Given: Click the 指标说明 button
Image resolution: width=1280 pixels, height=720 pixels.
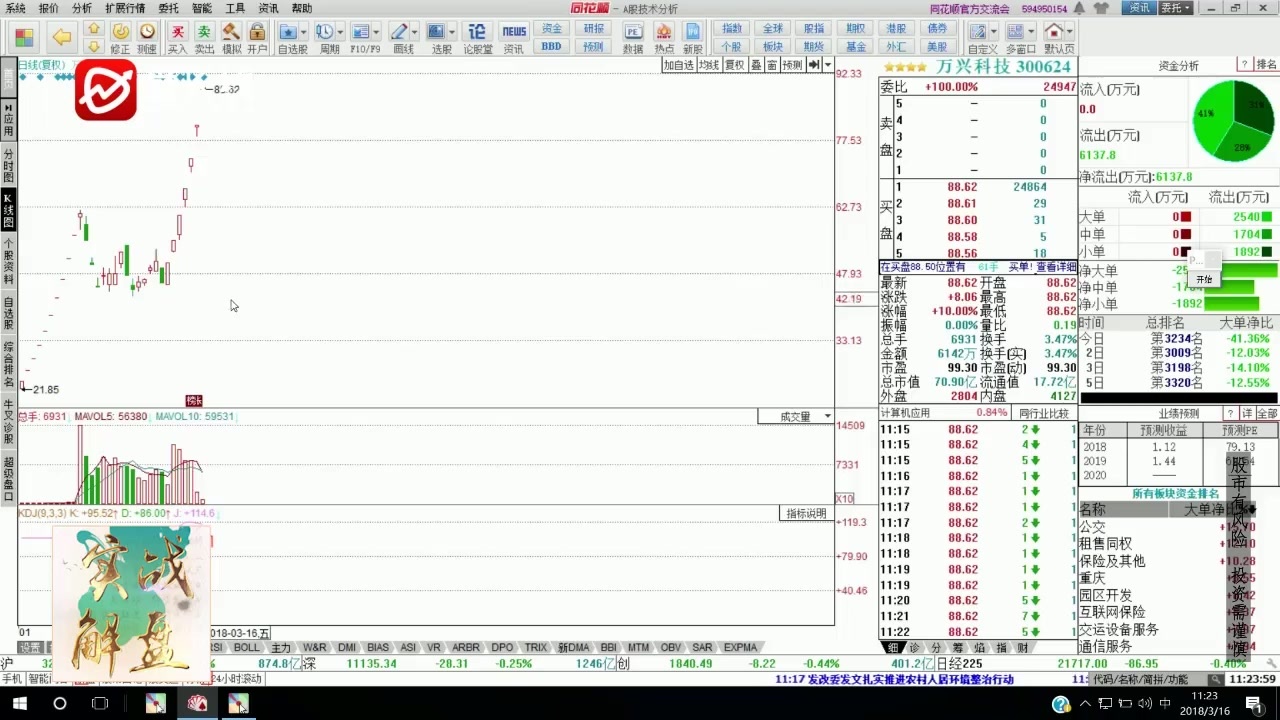Looking at the screenshot, I should pos(806,514).
